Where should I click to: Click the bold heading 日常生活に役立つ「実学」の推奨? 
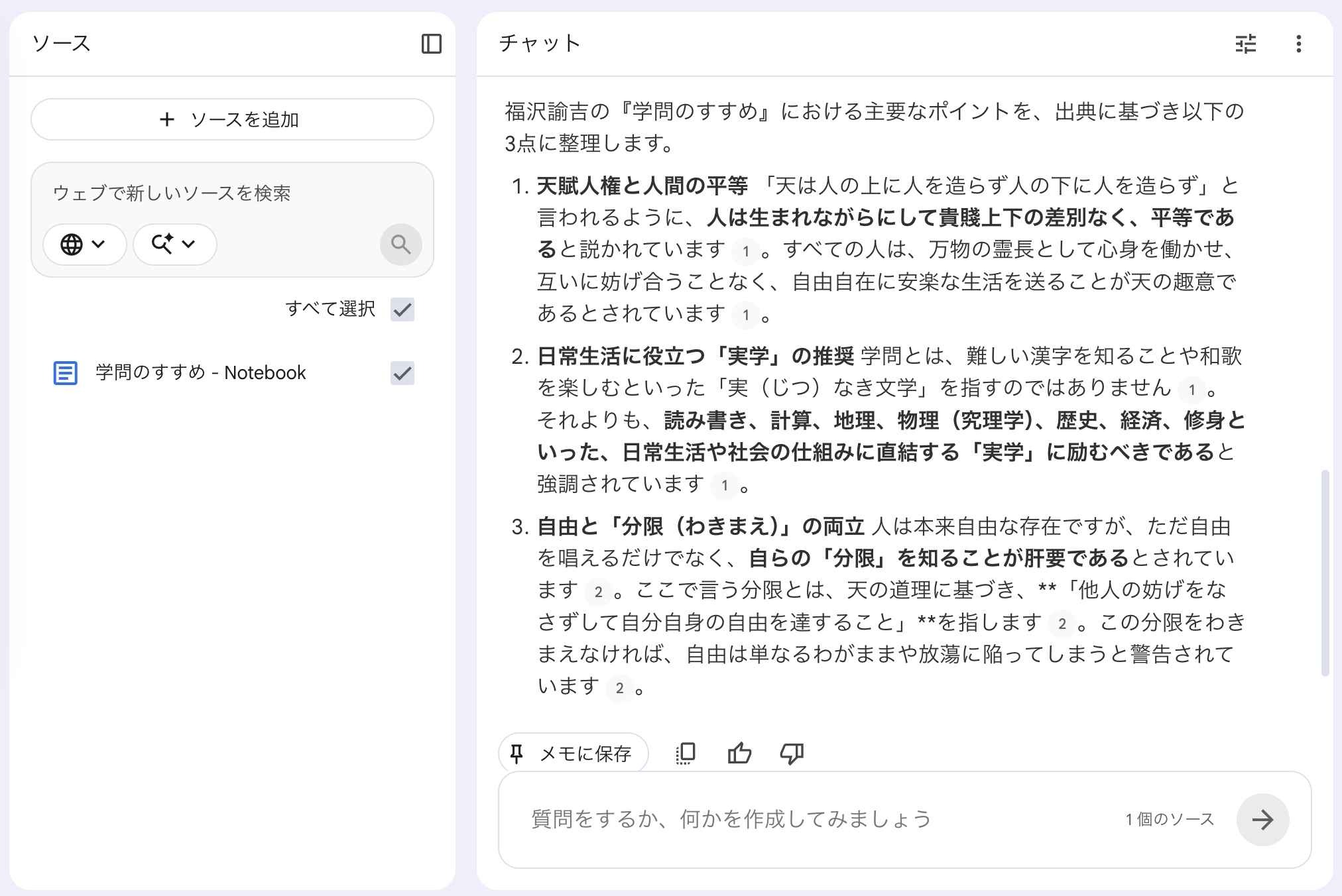click(x=695, y=356)
